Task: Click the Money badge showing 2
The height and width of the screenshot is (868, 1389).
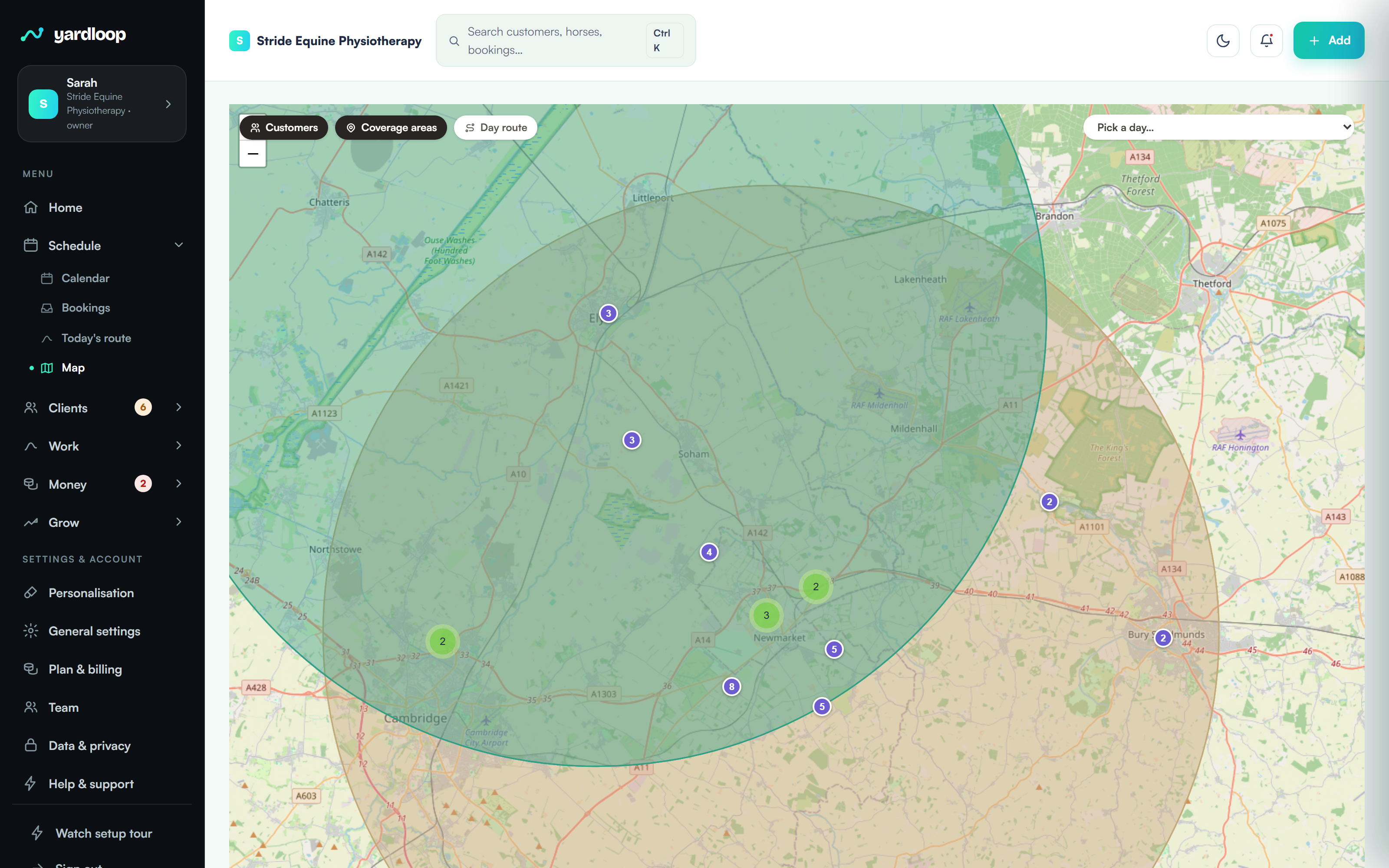Action: coord(143,483)
